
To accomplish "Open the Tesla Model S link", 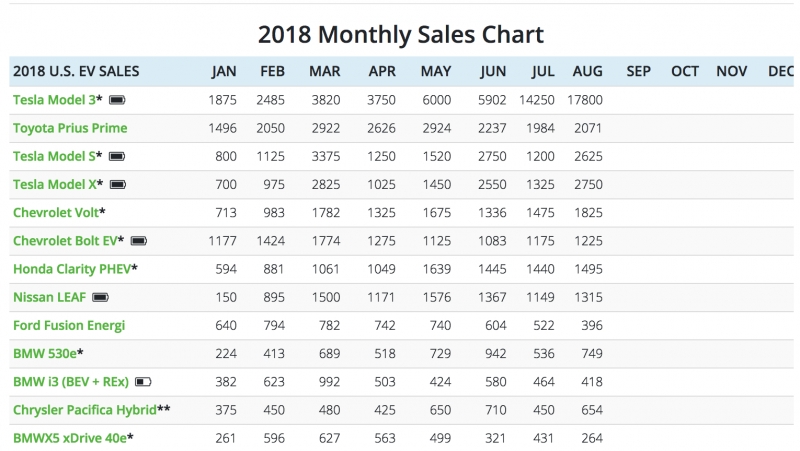I will [54, 156].
